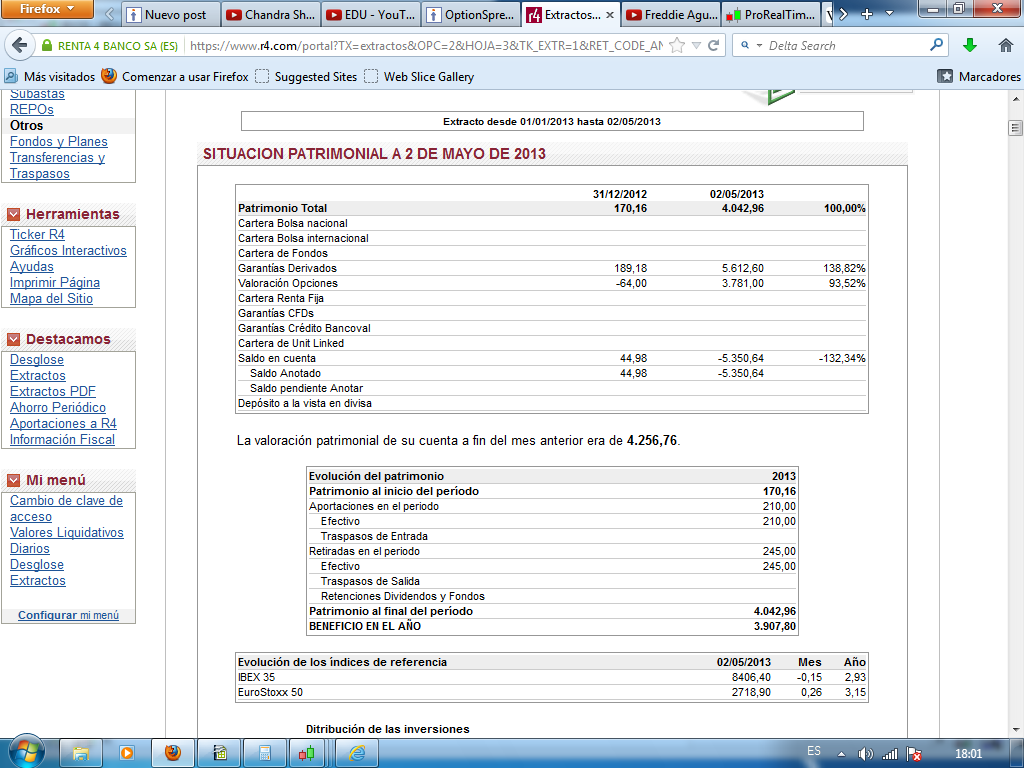Screen dimensions: 1024x768
Task: Click Configurar mi menú link
Action: coord(69,615)
